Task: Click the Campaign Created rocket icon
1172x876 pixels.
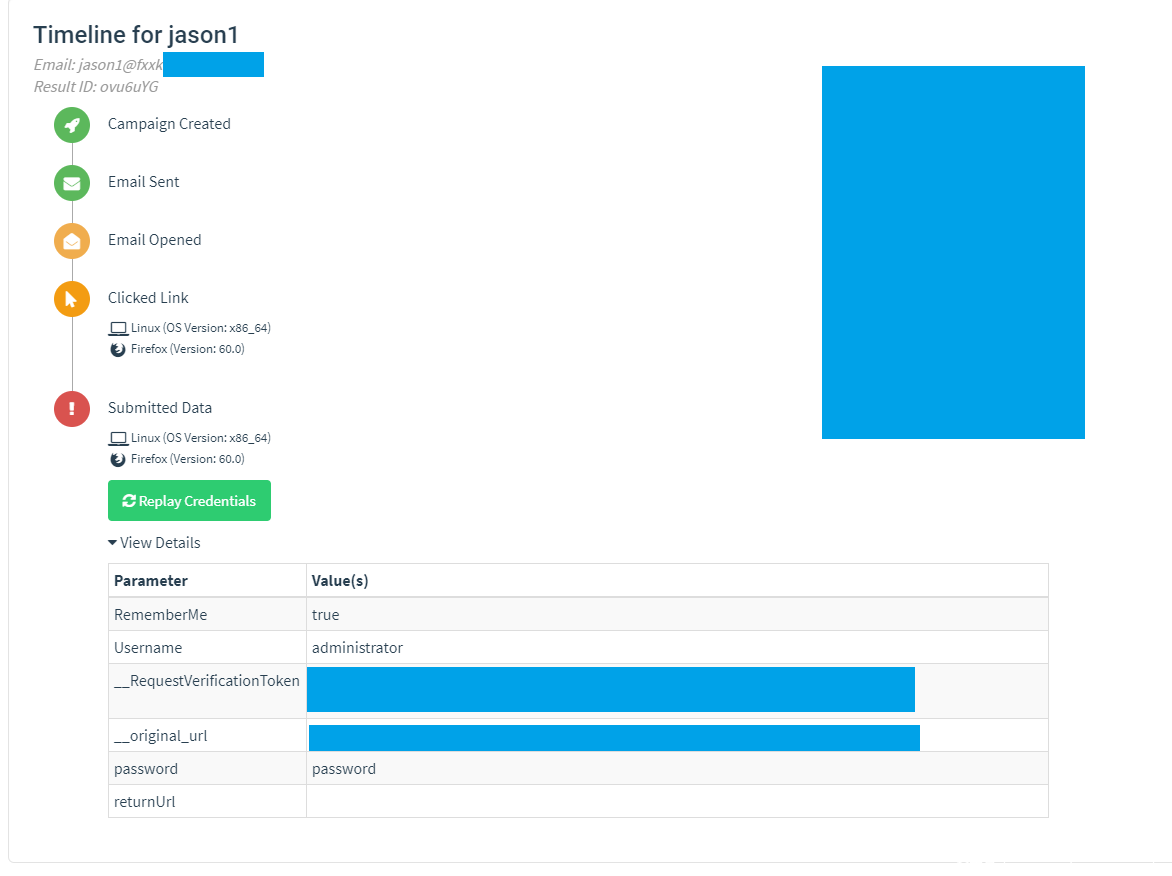Action: coord(72,125)
